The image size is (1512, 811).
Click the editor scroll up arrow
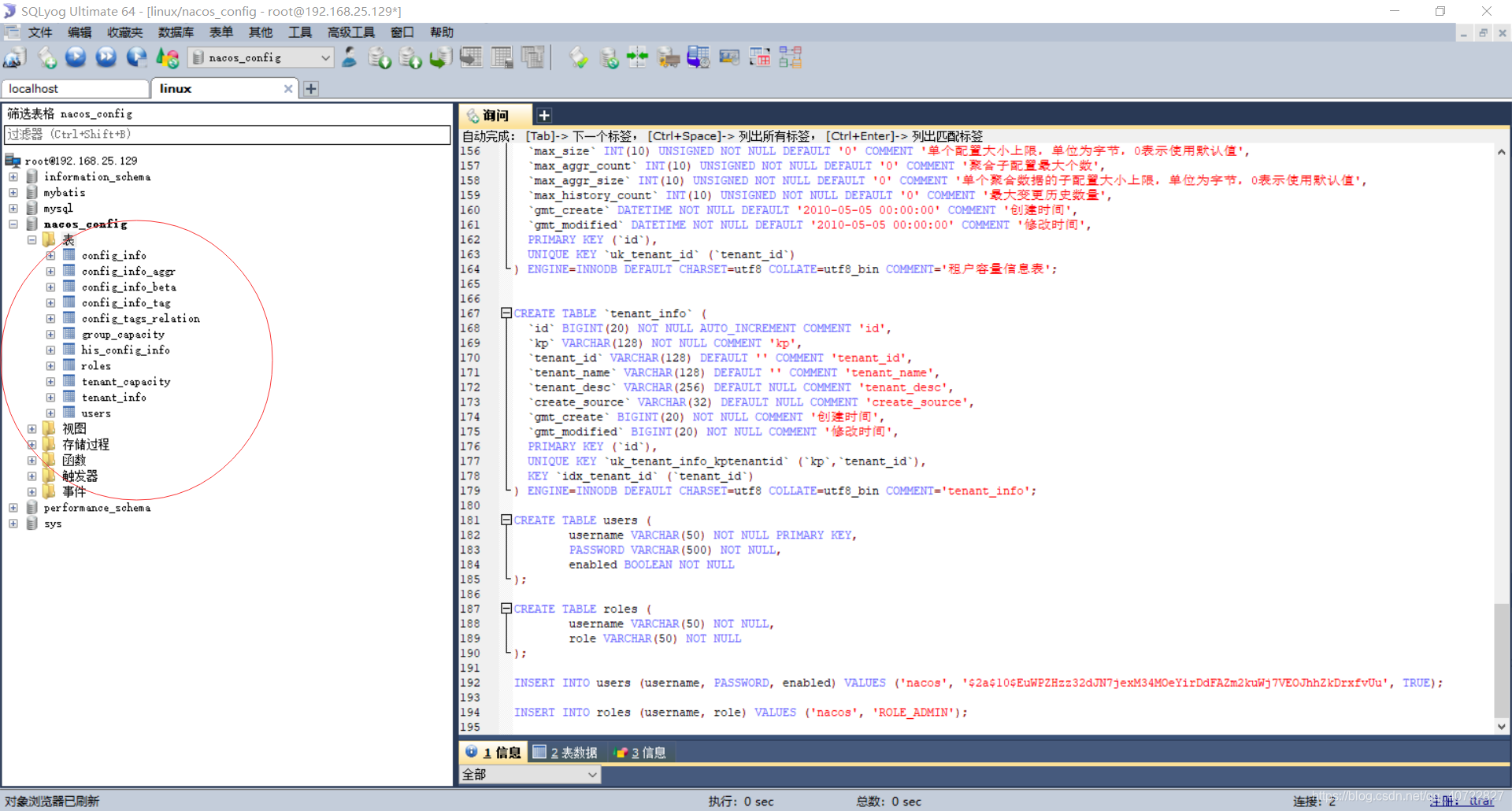1502,152
